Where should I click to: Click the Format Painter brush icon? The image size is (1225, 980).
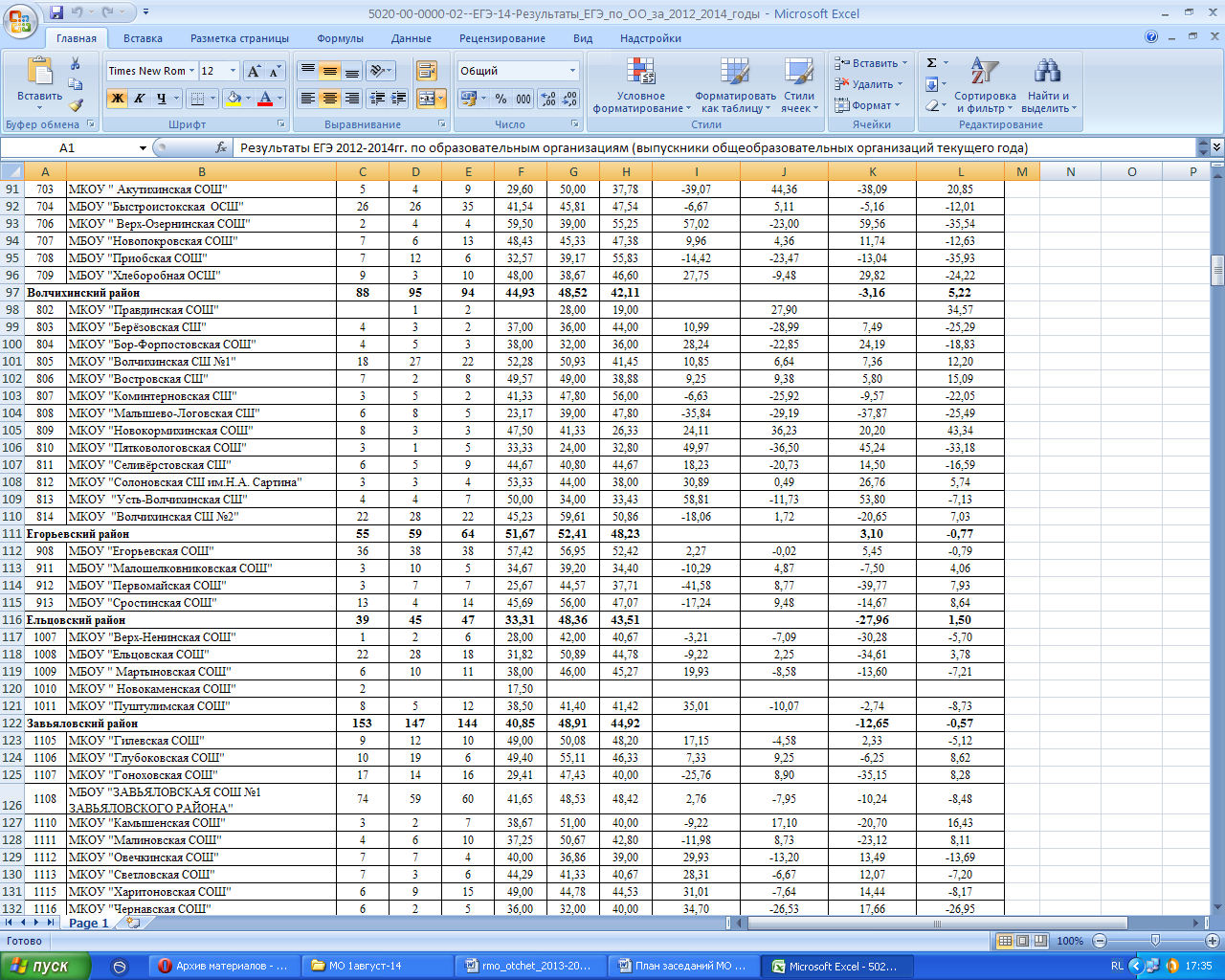[x=76, y=105]
